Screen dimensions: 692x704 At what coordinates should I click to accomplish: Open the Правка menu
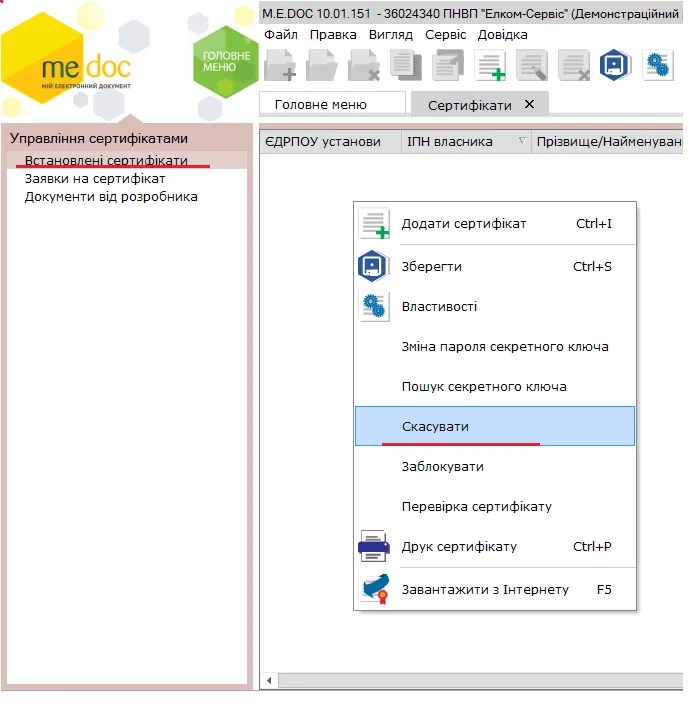(x=333, y=35)
